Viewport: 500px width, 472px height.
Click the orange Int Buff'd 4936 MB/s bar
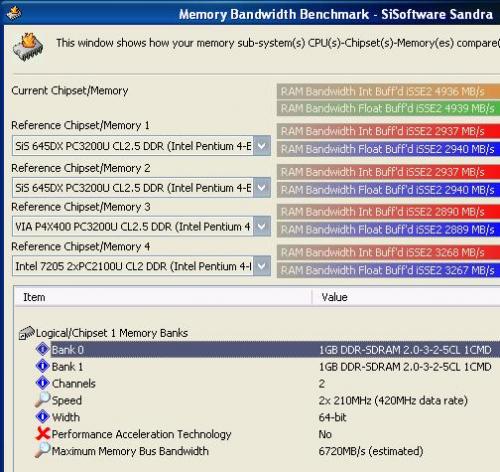click(x=388, y=91)
